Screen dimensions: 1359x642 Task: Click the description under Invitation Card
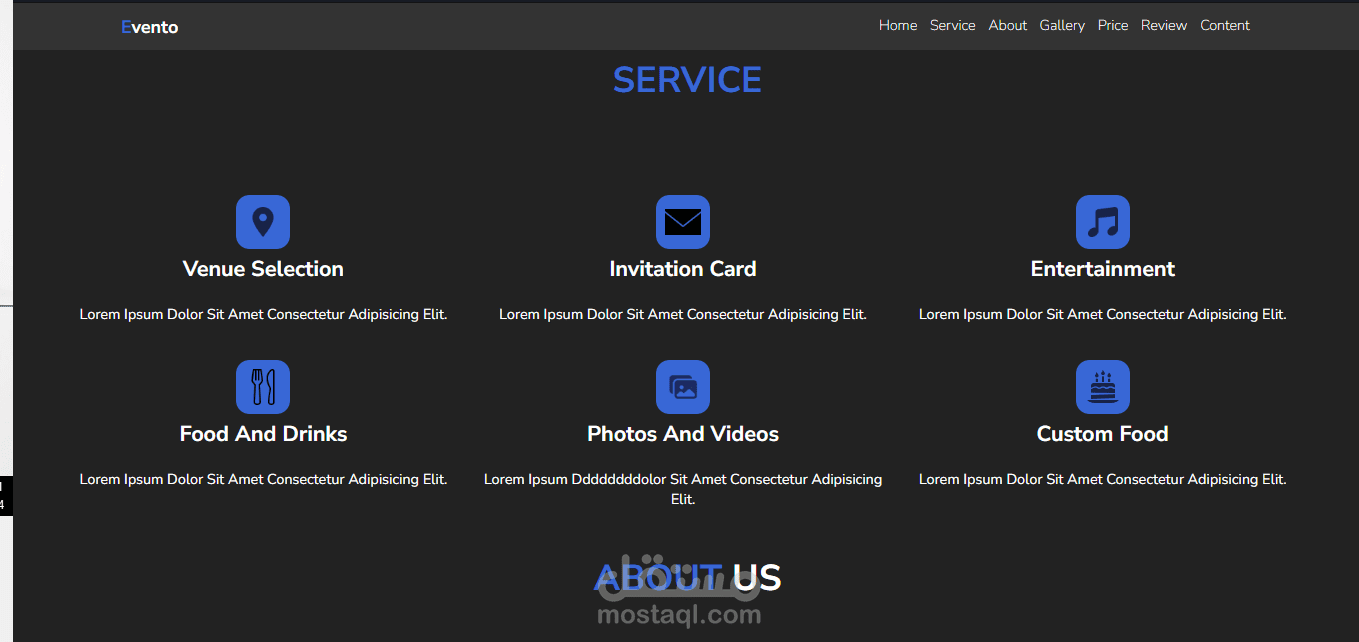(x=683, y=314)
